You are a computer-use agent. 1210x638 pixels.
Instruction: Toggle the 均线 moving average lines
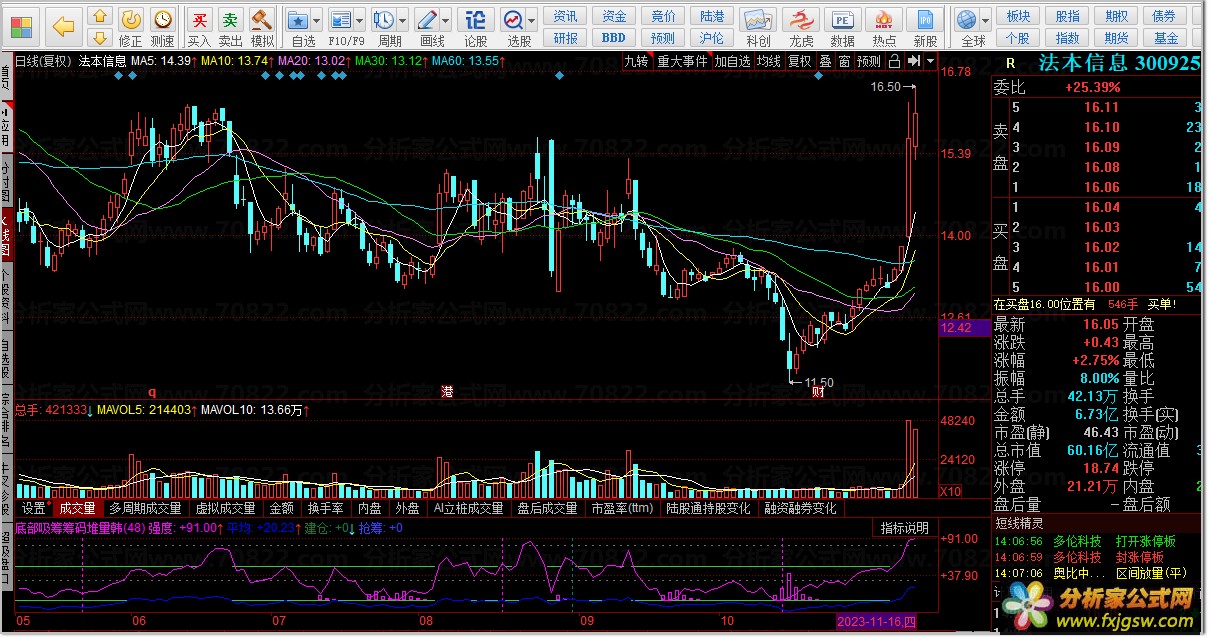tap(768, 61)
